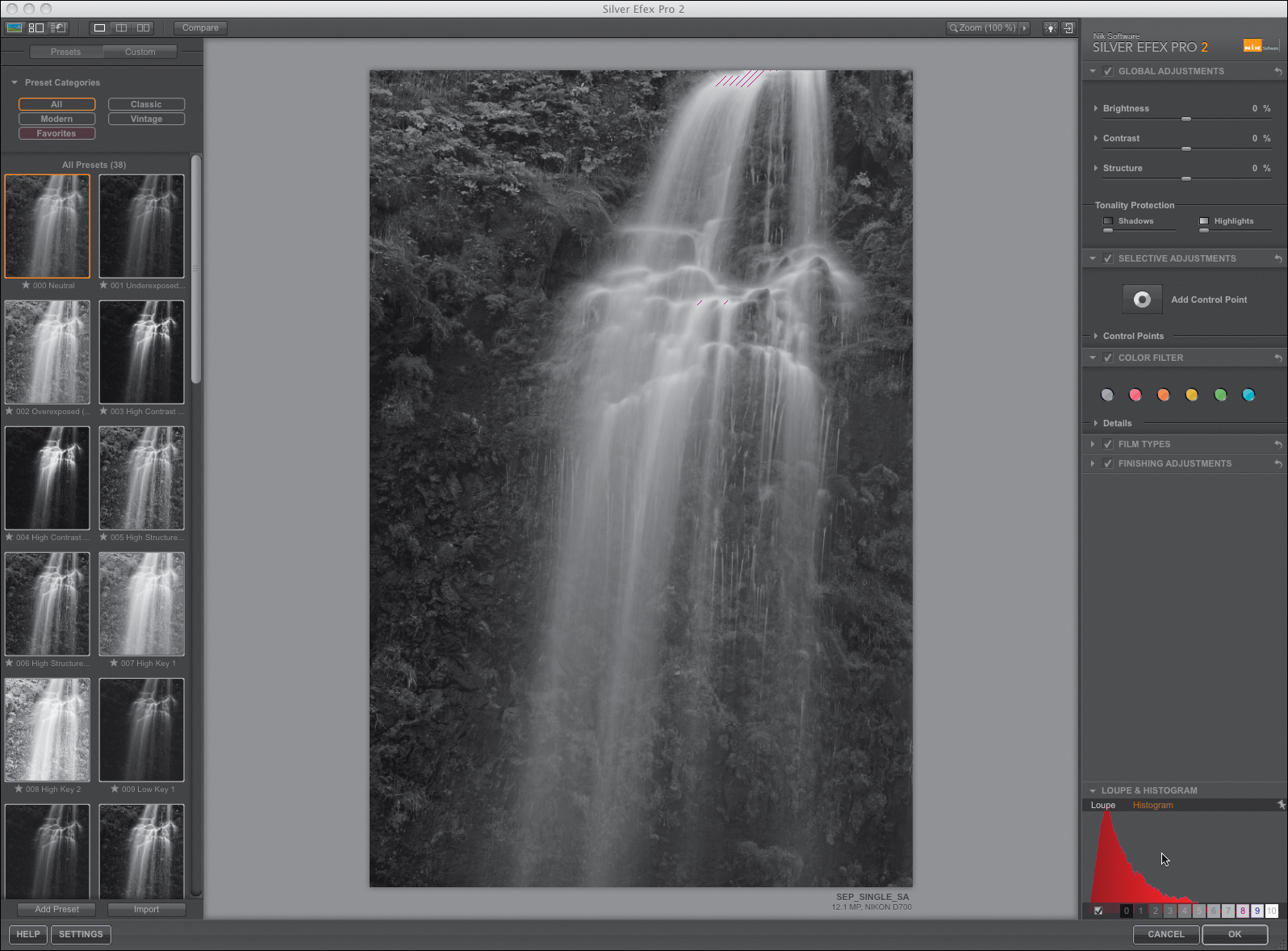This screenshot has height=951, width=1288.
Task: Reset Finishing Adjustments with undo arrow
Action: coord(1278,463)
